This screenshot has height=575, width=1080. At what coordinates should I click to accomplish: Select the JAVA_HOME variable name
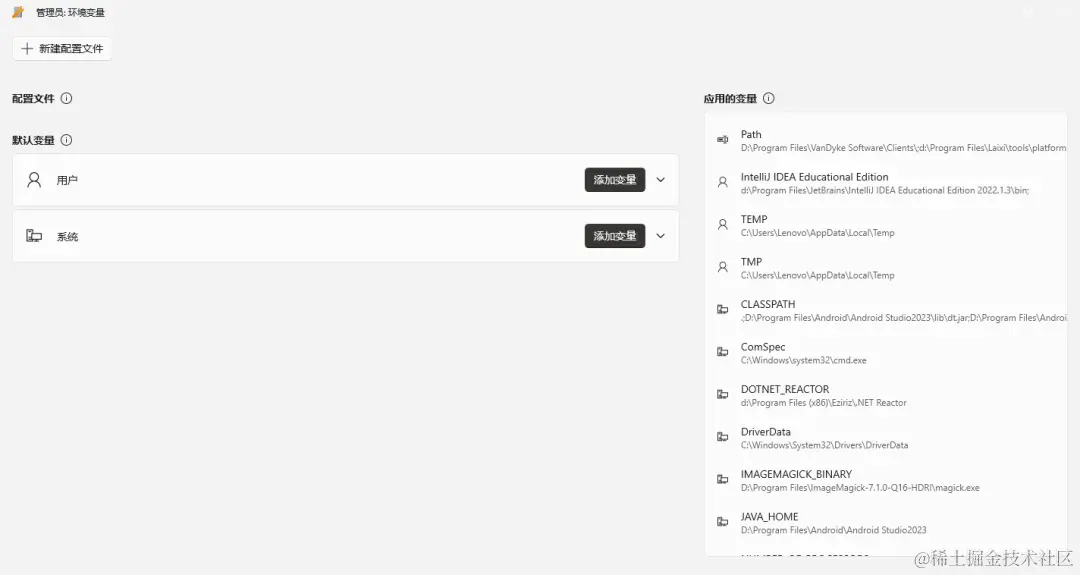769,516
